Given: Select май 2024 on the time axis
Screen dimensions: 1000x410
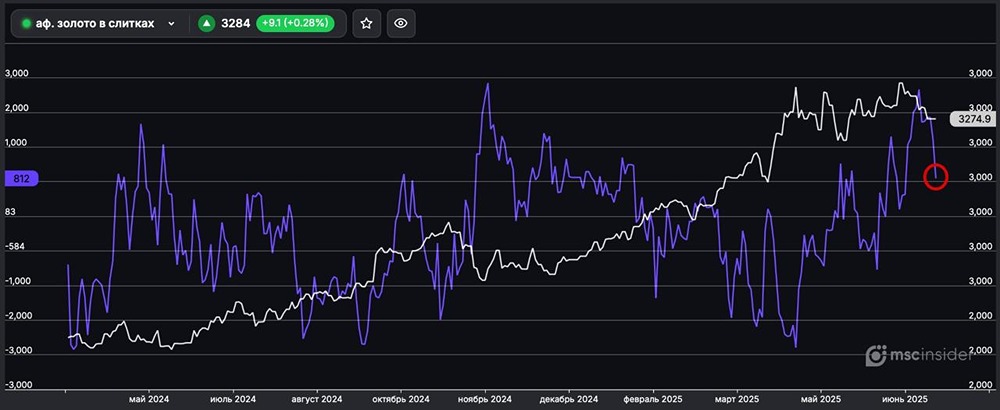Looking at the screenshot, I should click(149, 397).
